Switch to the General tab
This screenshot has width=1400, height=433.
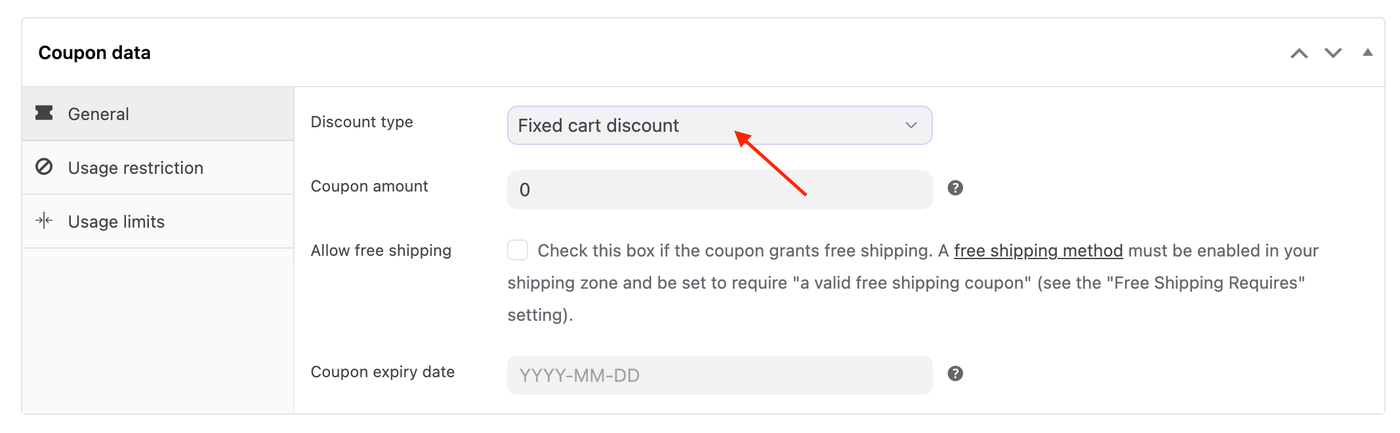click(98, 114)
